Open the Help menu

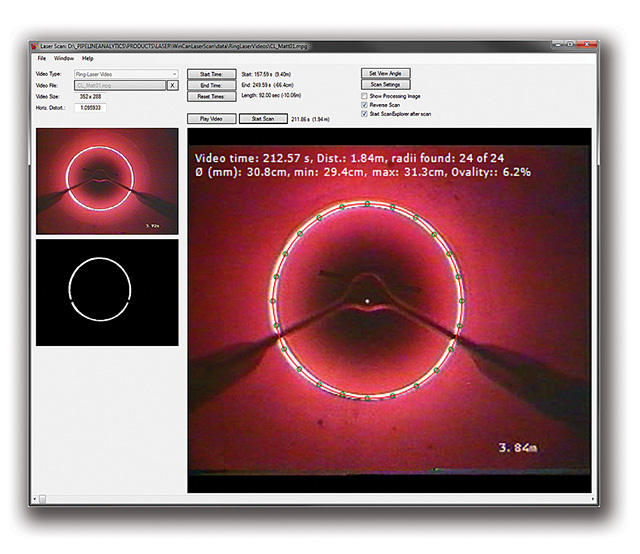(x=88, y=59)
